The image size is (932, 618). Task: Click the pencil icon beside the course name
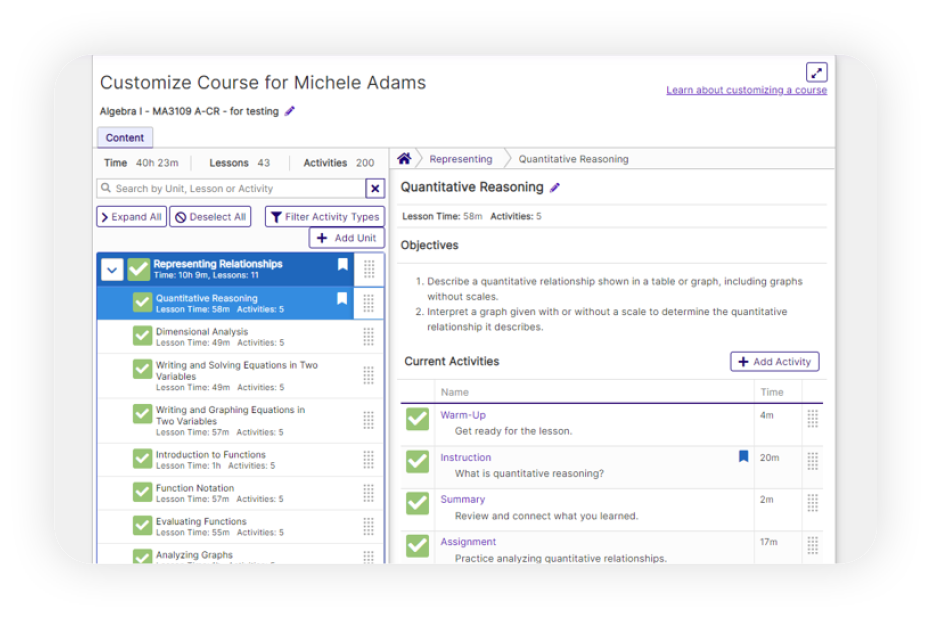[287, 112]
